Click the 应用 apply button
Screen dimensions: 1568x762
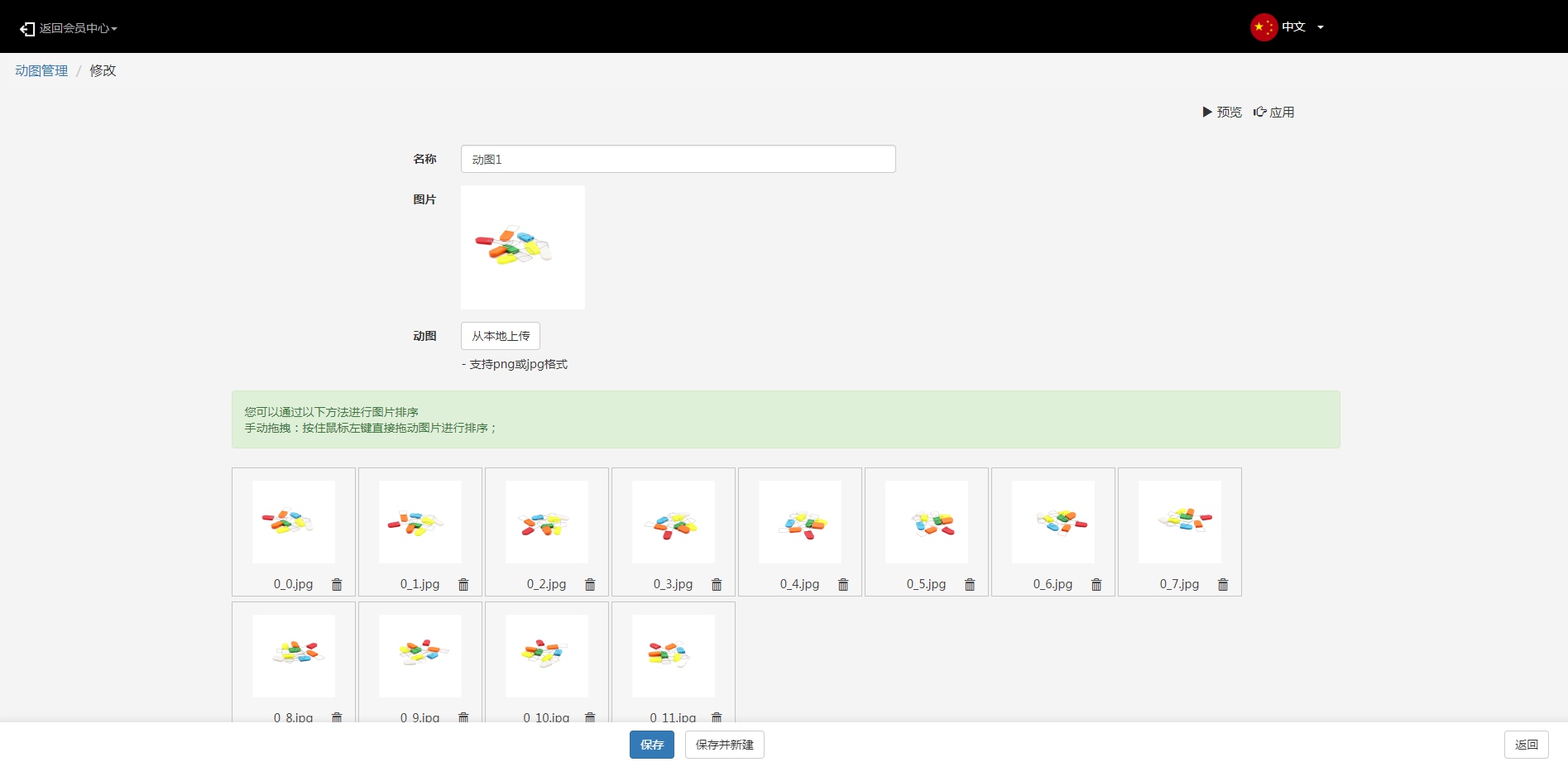click(x=1274, y=113)
